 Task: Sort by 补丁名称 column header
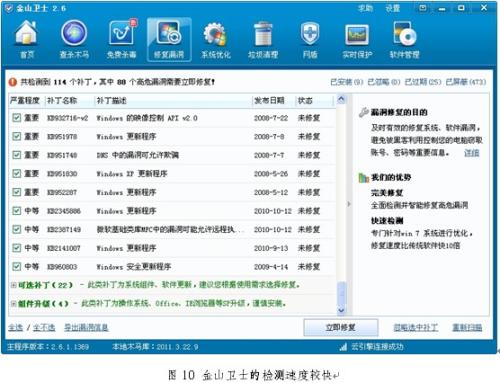[x=62, y=100]
